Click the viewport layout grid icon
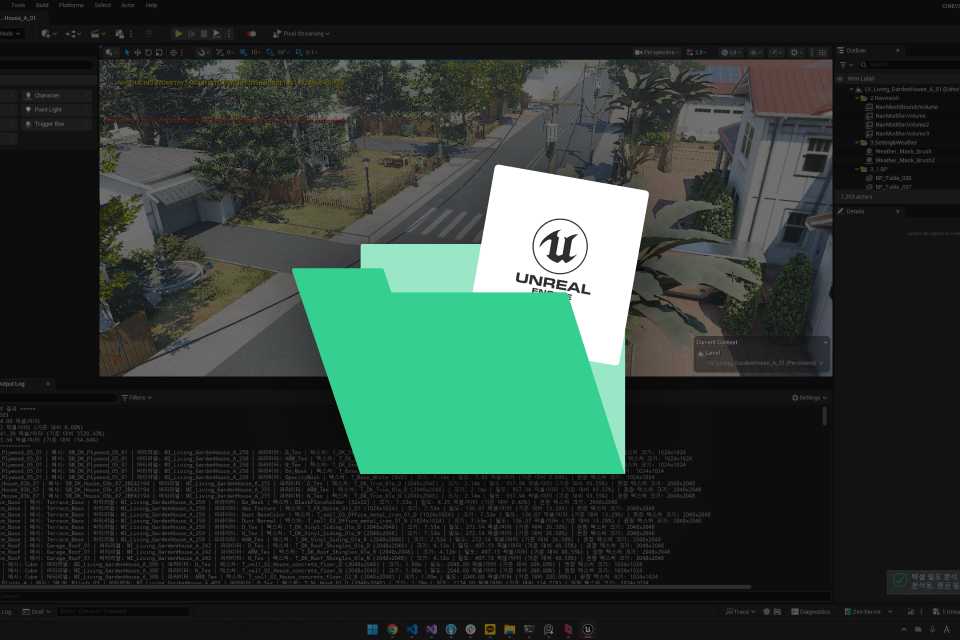The width and height of the screenshot is (960, 640). point(822,52)
